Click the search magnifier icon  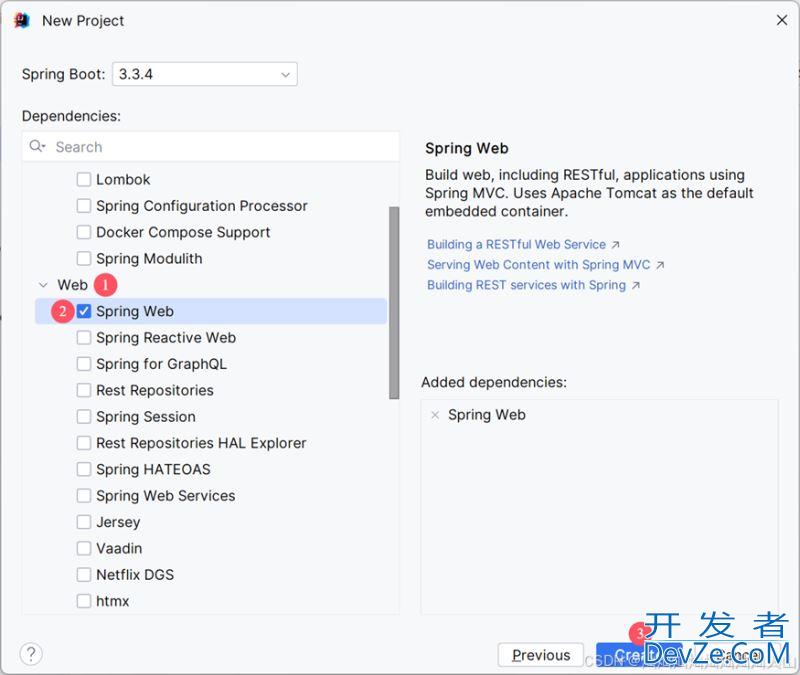click(x=37, y=146)
